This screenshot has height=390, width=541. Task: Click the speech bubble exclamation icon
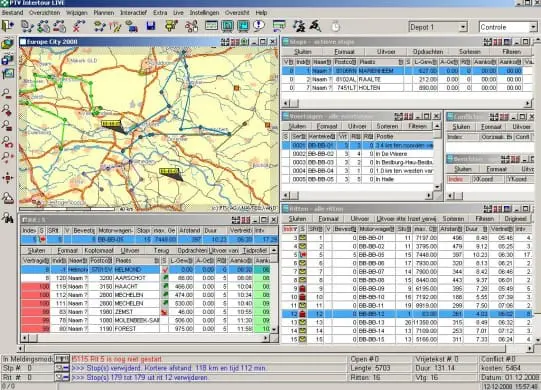click(x=259, y=26)
